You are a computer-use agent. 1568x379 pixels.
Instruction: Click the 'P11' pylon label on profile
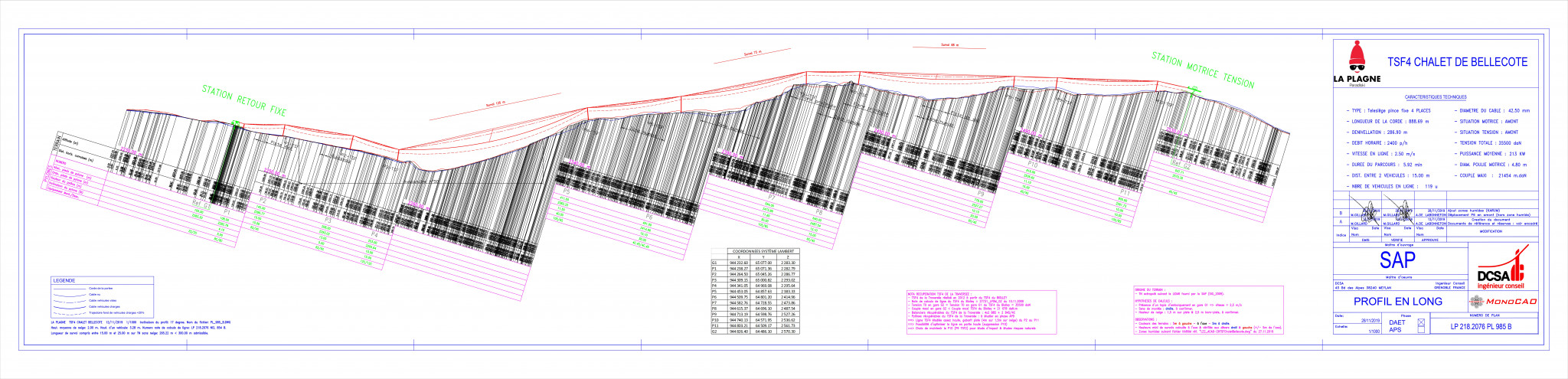pyautogui.click(x=1125, y=193)
